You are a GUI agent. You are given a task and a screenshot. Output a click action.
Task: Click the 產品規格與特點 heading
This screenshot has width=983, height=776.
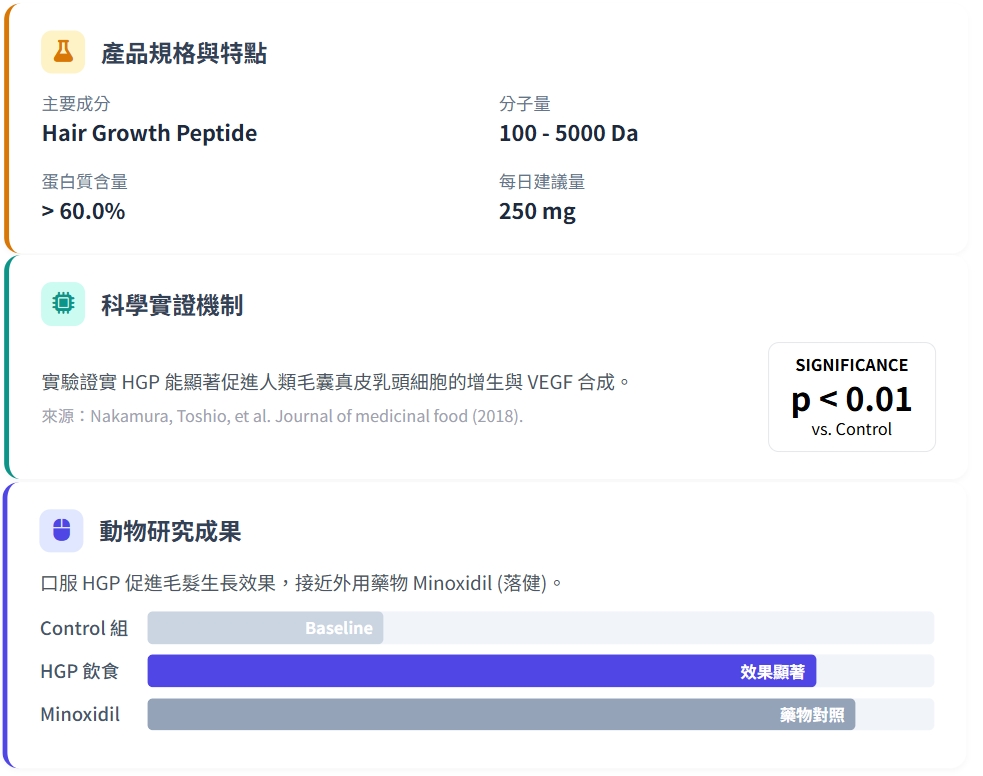[x=184, y=53]
